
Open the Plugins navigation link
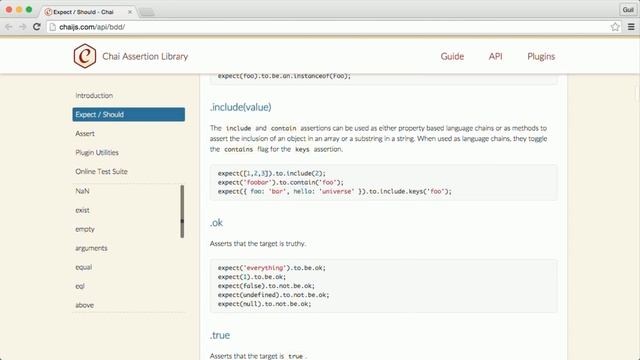coord(541,56)
